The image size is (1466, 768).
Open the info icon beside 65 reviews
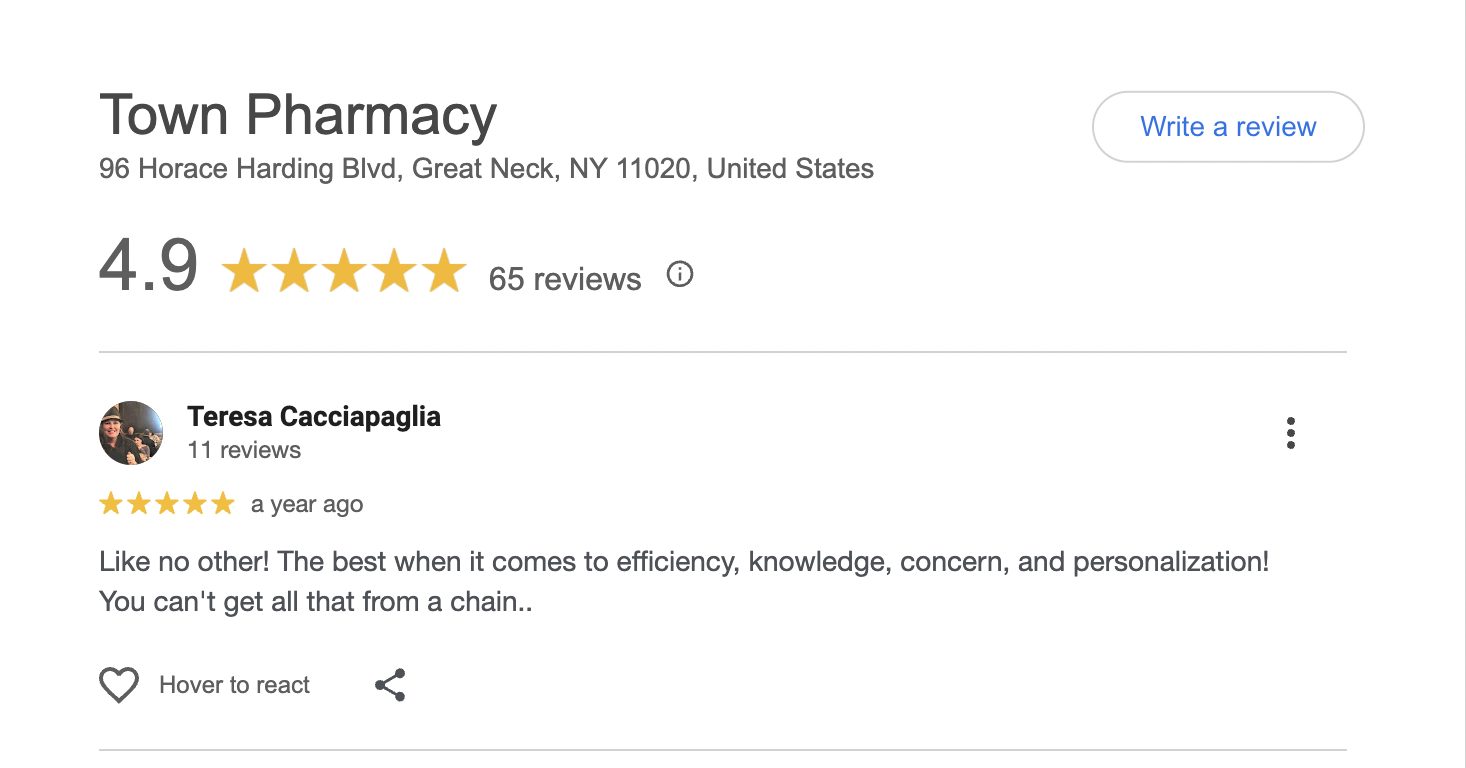(680, 274)
